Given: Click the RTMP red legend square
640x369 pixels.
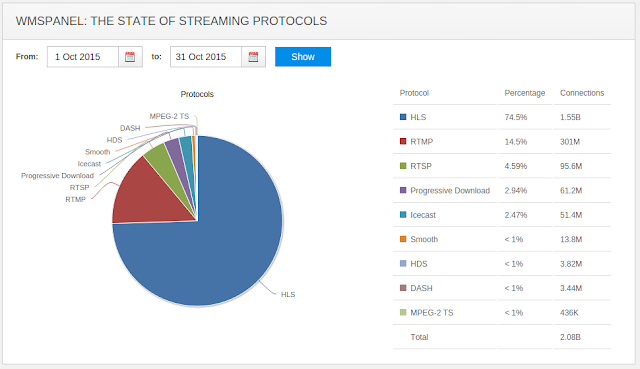Looking at the screenshot, I should point(403,141).
